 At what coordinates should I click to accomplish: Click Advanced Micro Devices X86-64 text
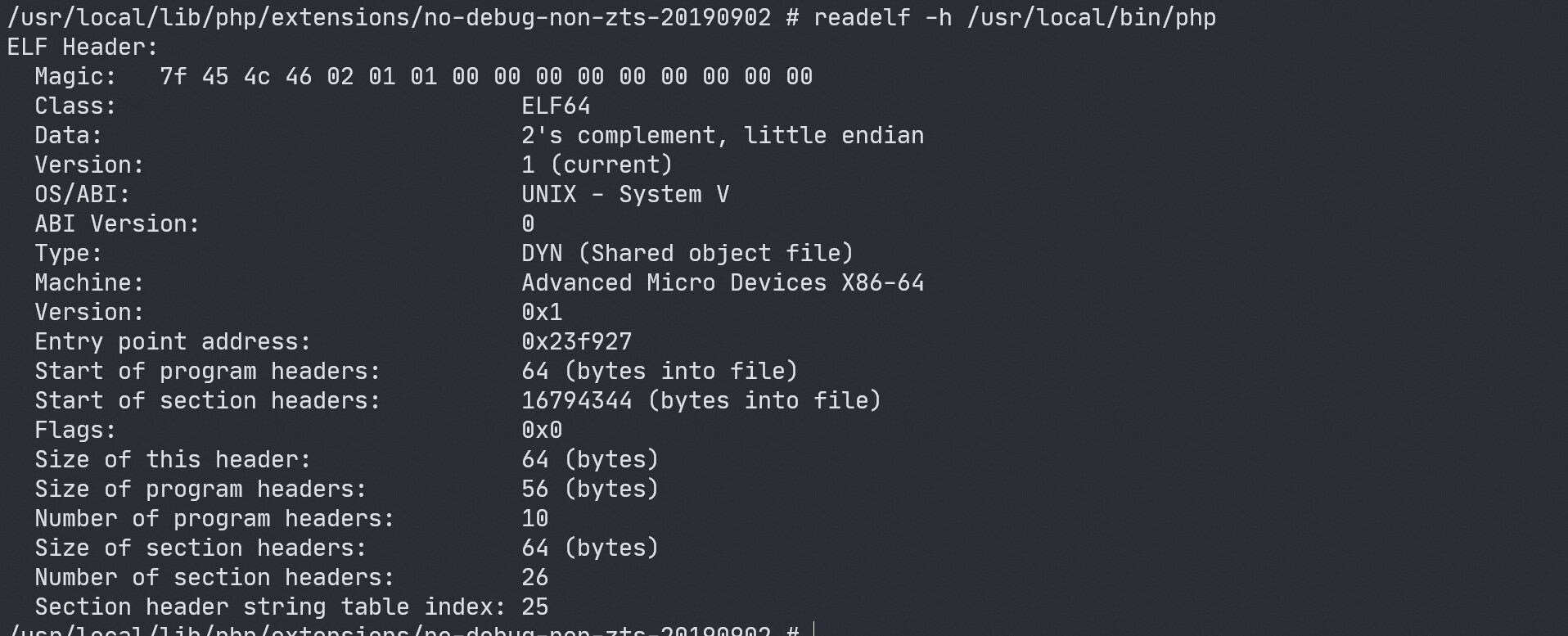pos(723,282)
